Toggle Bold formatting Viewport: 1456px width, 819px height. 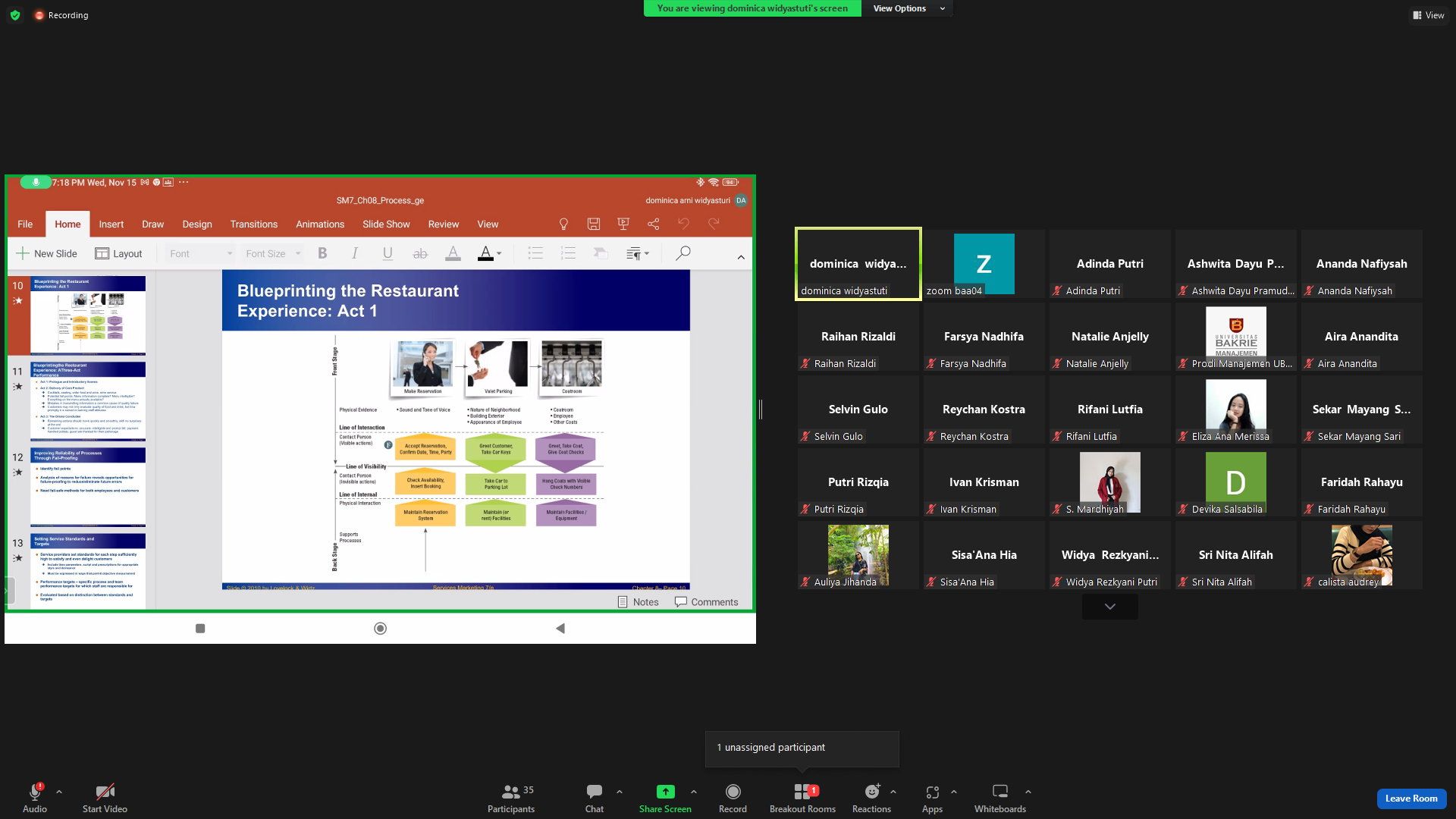(x=322, y=253)
